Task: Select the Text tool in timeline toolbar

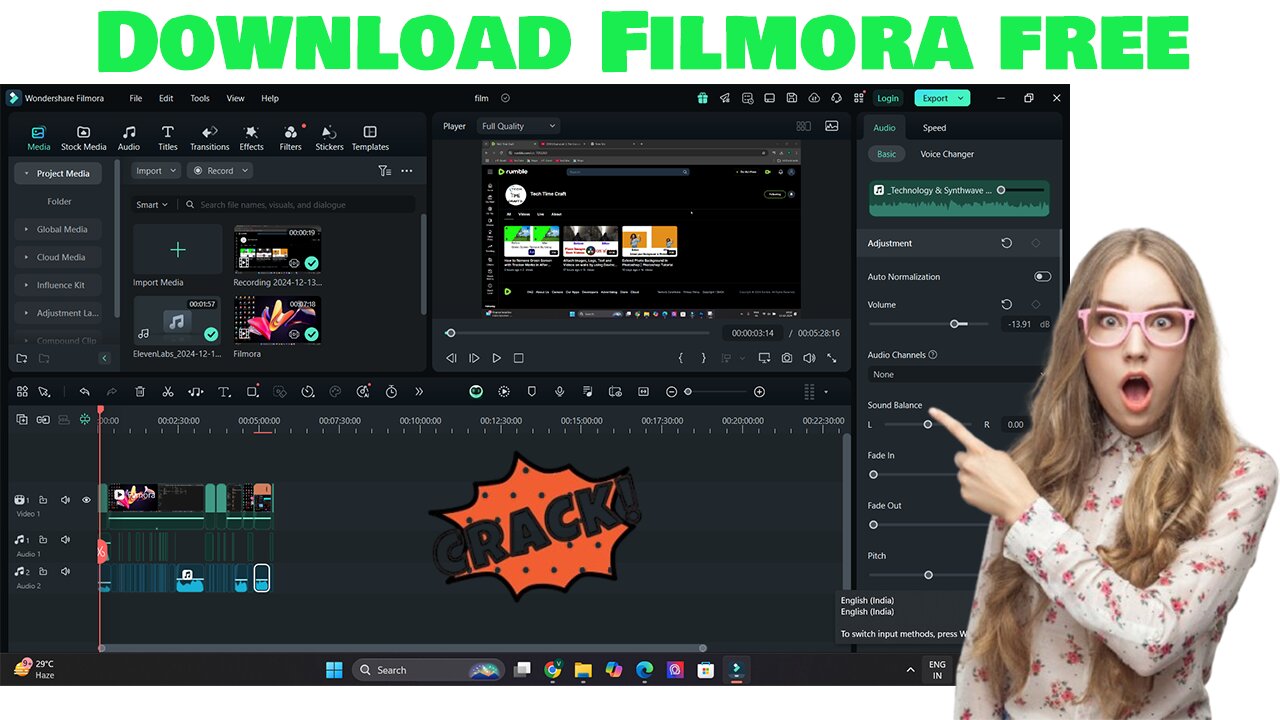Action: pos(224,392)
